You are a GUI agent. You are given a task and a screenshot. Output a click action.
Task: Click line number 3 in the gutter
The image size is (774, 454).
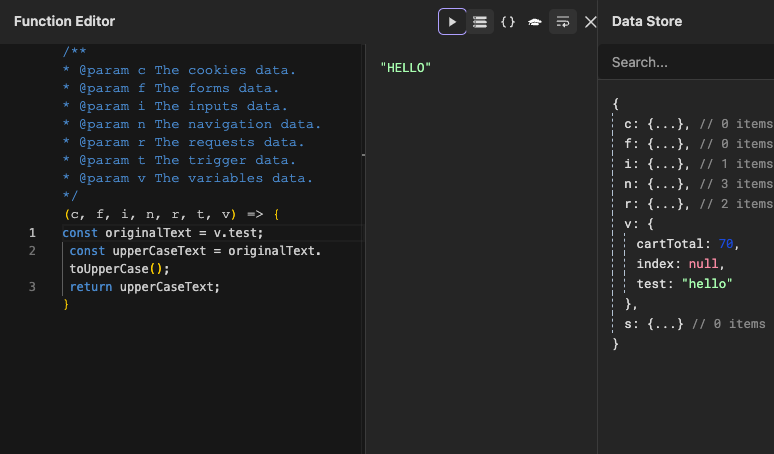[x=32, y=287]
